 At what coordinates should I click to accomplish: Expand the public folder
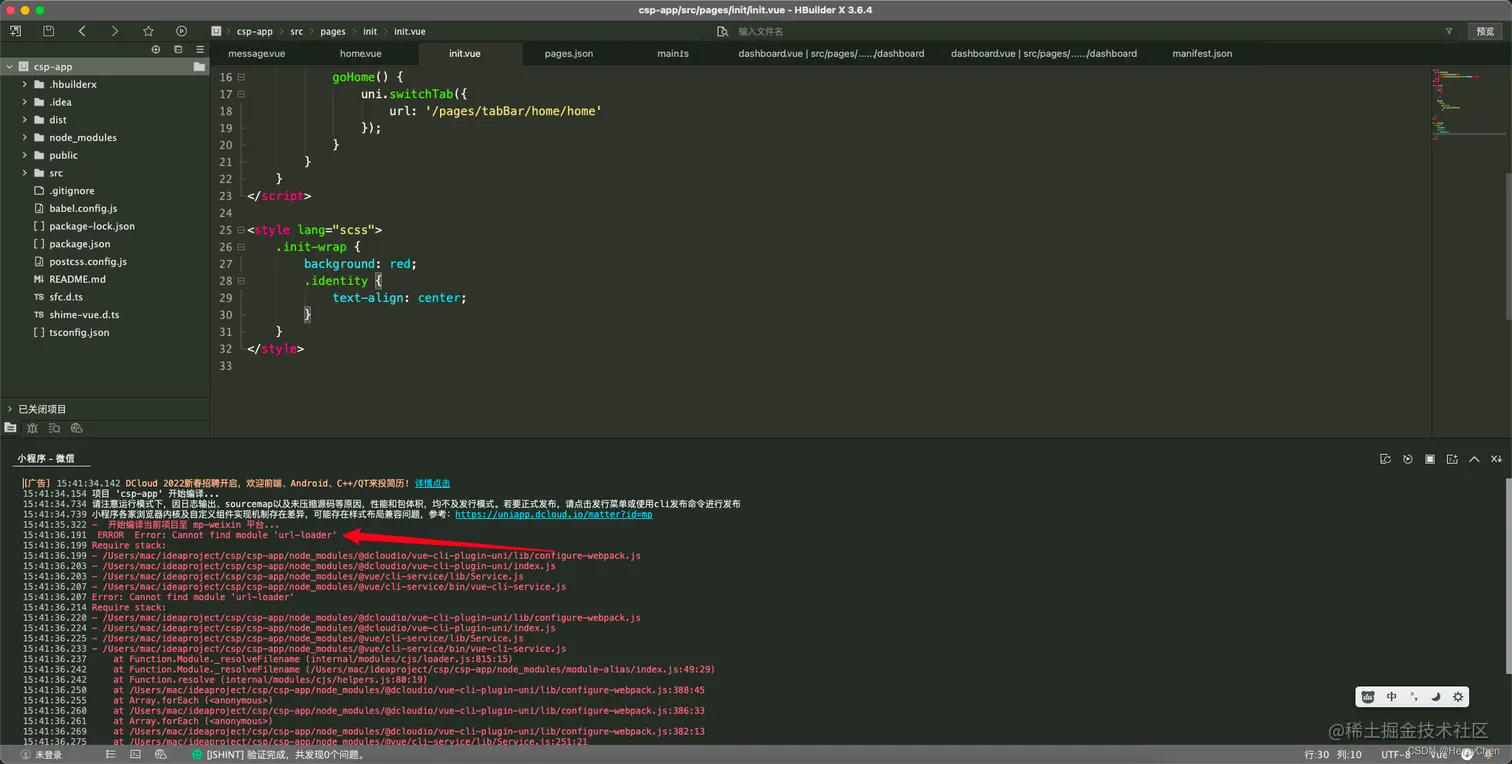(x=25, y=155)
